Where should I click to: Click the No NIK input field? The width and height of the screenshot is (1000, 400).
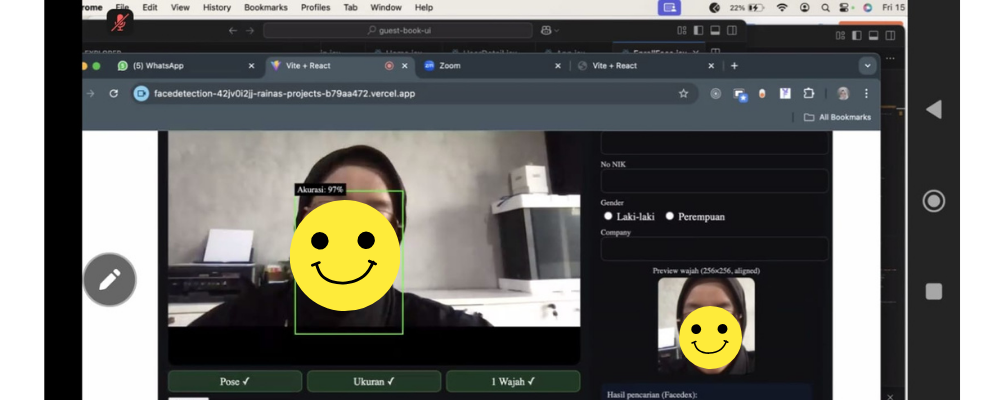point(714,181)
